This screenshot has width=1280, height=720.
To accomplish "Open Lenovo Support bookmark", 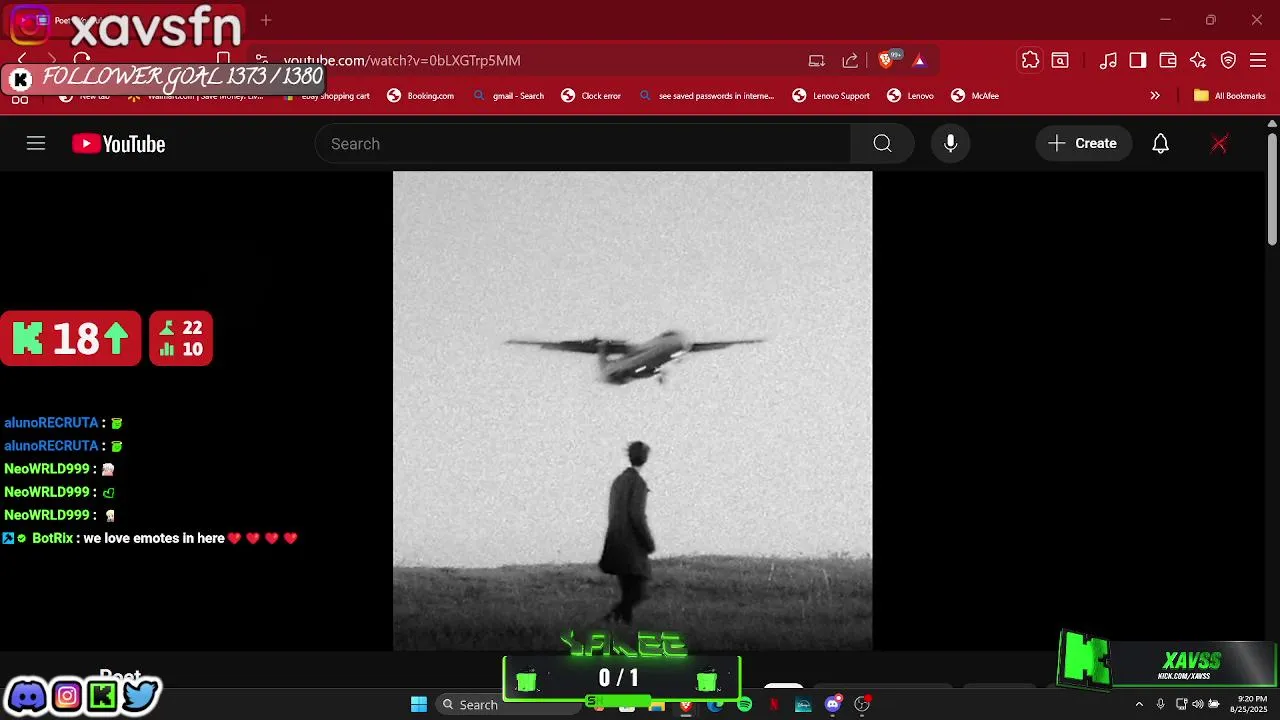I will [x=831, y=96].
